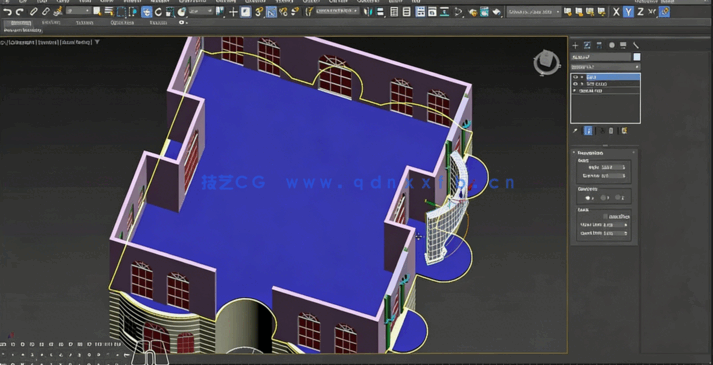
Task: Toggle Keyboard Shortcut Override button
Action: click(246, 12)
